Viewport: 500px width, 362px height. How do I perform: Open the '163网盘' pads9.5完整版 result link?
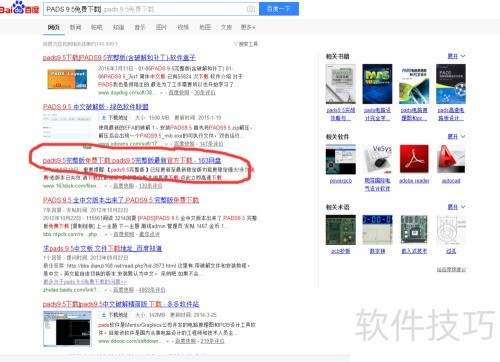(132, 161)
